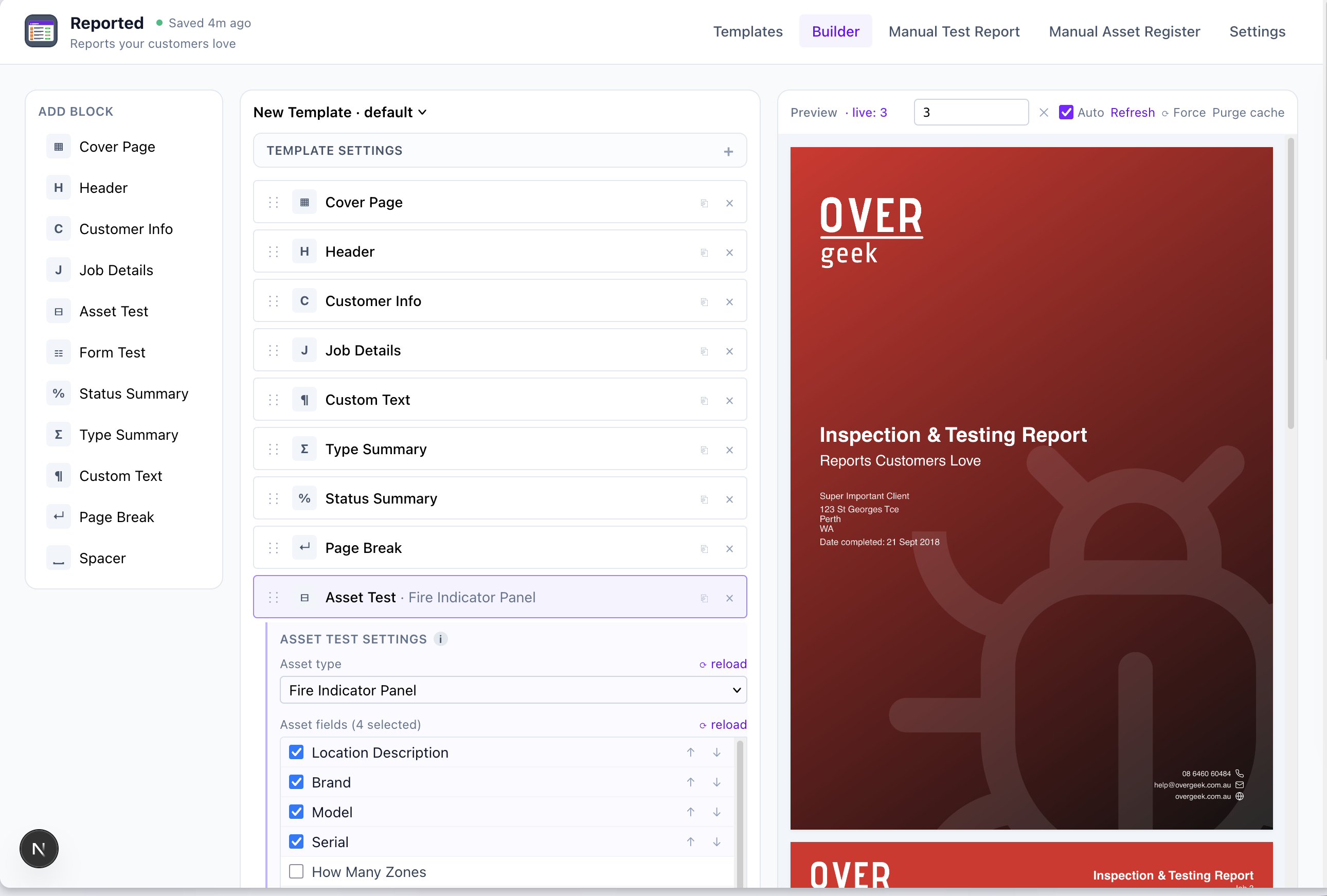Viewport: 1327px width, 896px height.
Task: Click the Reported app logo icon
Action: (x=41, y=31)
